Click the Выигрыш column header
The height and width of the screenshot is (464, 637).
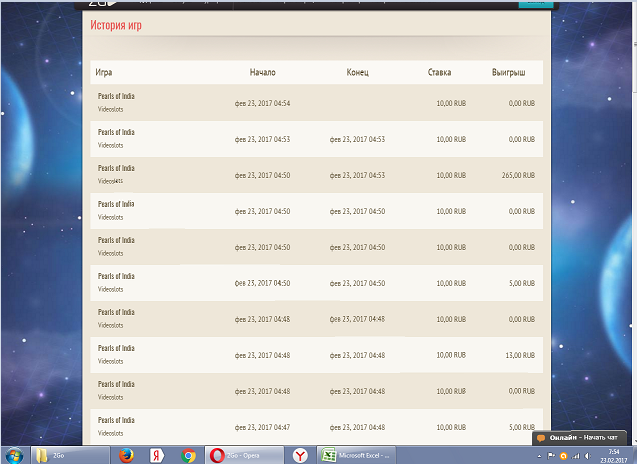(509, 72)
